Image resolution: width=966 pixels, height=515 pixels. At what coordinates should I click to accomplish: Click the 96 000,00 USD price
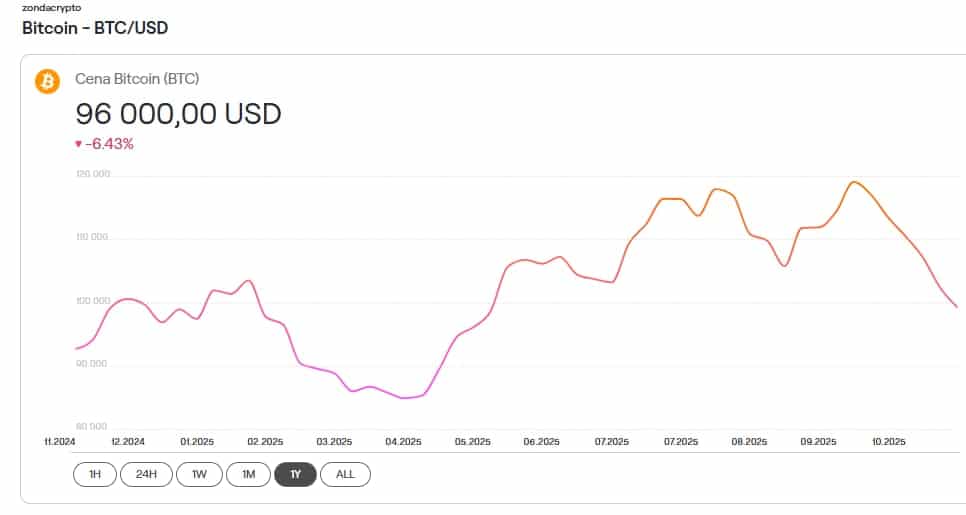click(x=178, y=113)
